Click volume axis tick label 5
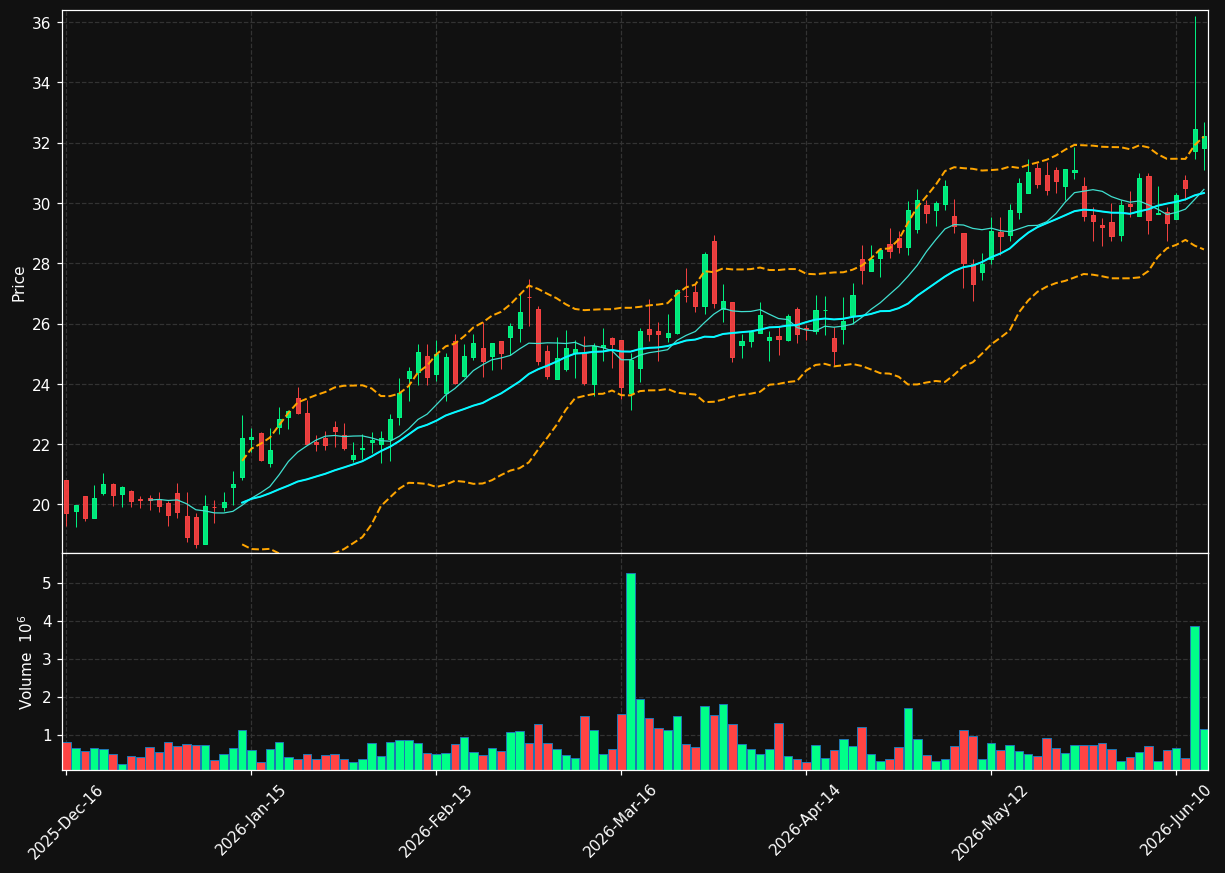The height and width of the screenshot is (873, 1225). (47, 584)
